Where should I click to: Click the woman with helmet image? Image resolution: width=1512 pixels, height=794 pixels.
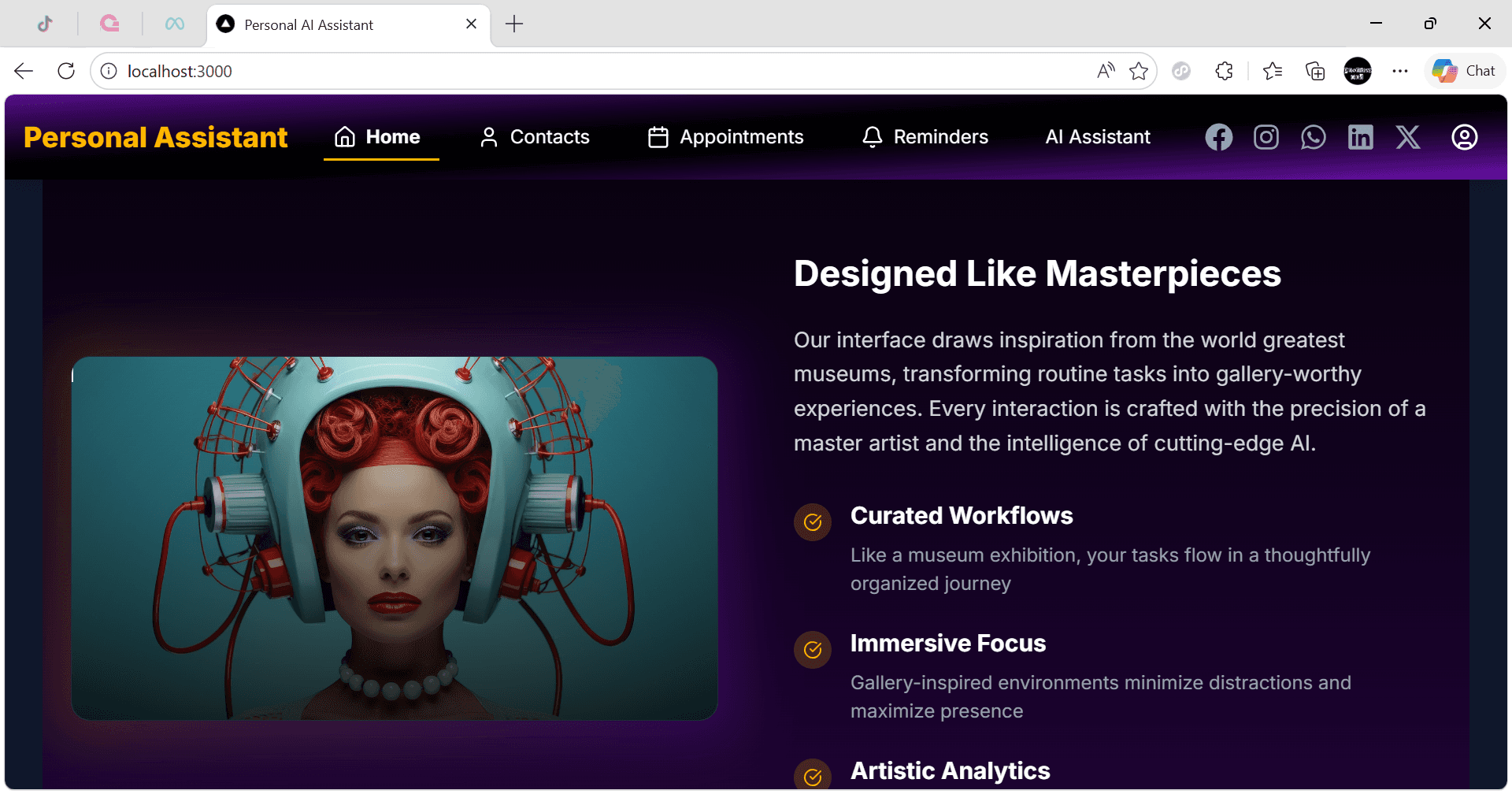tap(395, 538)
